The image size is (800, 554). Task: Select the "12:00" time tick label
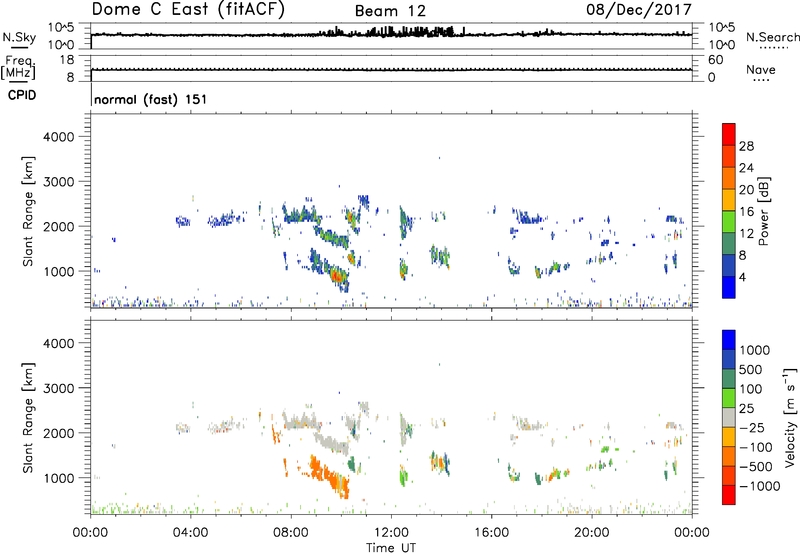point(391,533)
